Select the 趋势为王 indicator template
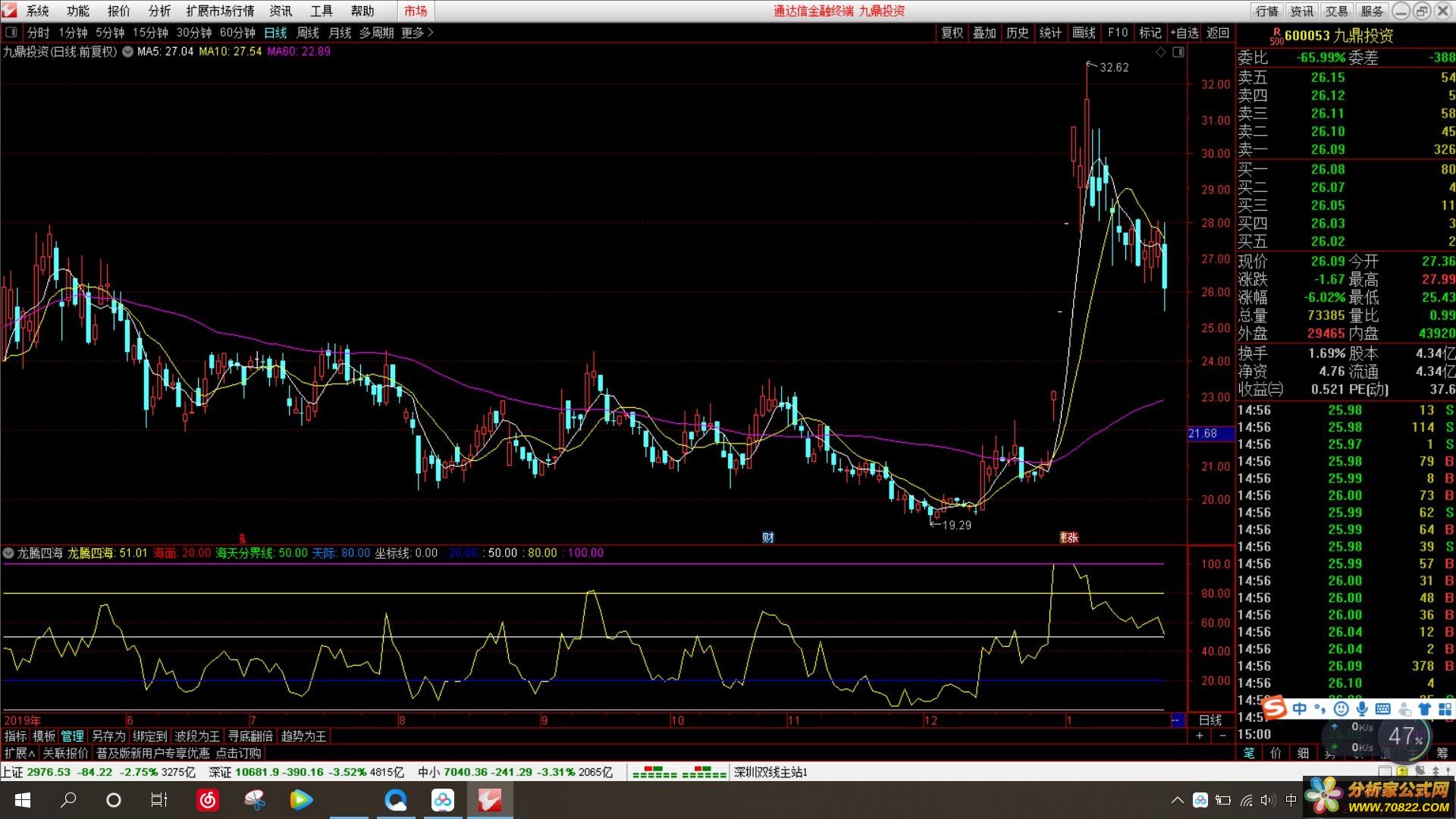This screenshot has height=819, width=1456. 303,736
